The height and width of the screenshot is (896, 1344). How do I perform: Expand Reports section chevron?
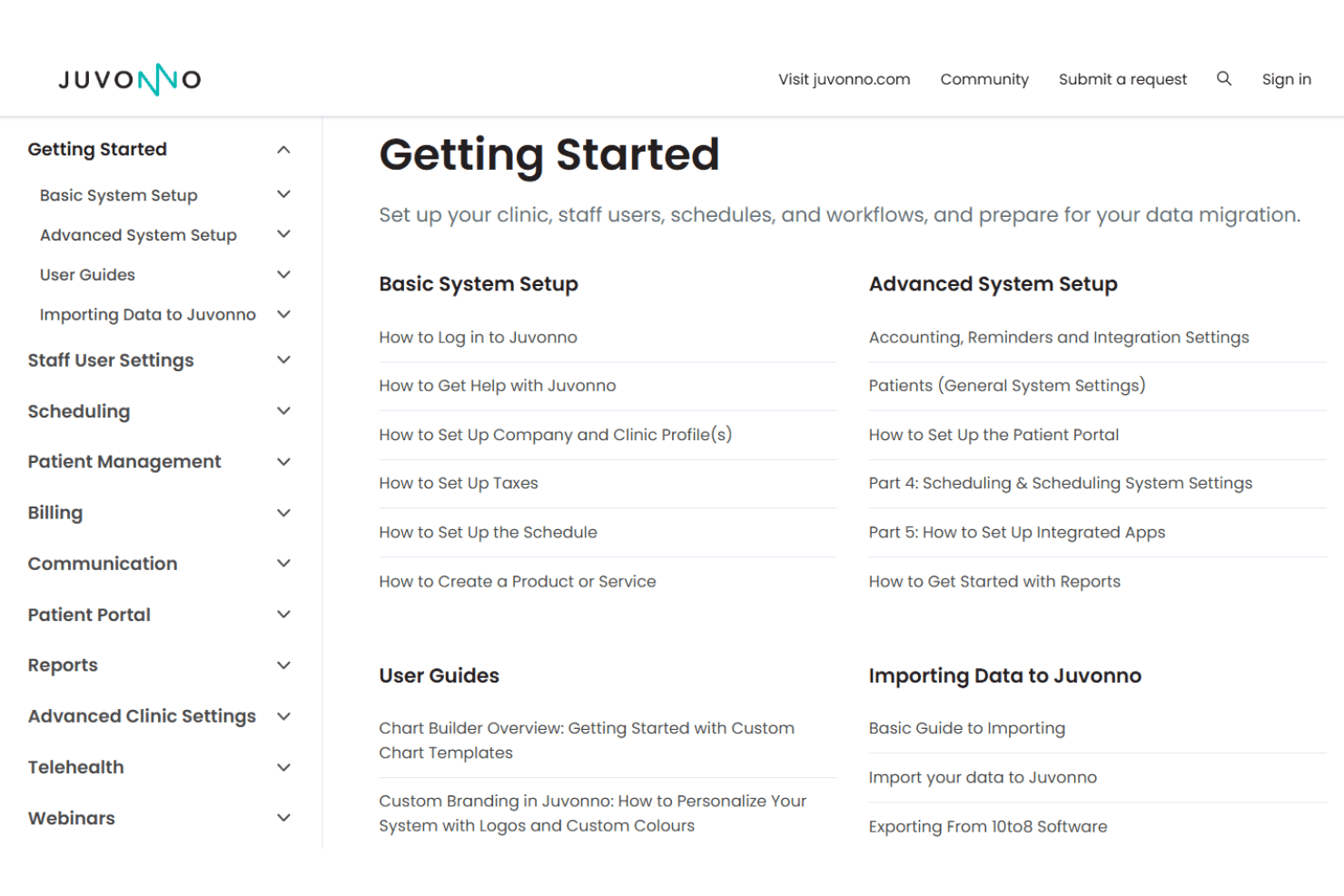tap(283, 665)
